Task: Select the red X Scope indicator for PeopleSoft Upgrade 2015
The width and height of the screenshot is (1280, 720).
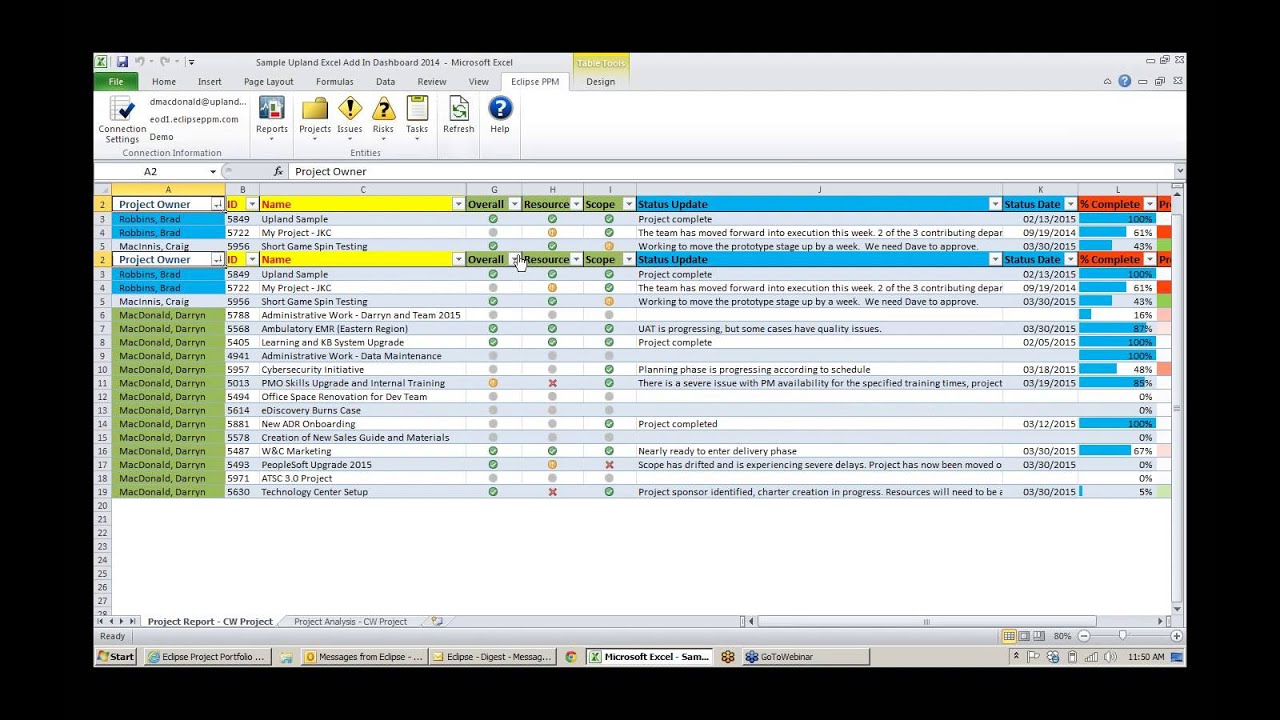Action: coord(609,465)
